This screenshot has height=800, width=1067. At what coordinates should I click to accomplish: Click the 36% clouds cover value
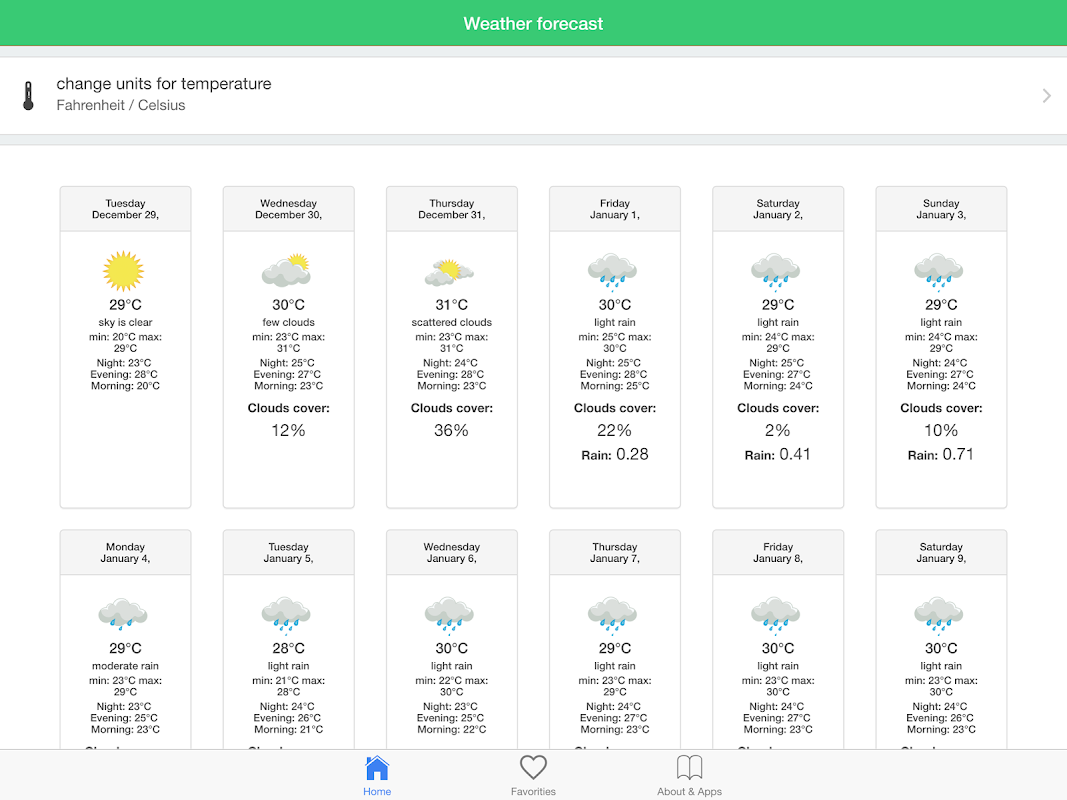point(451,431)
